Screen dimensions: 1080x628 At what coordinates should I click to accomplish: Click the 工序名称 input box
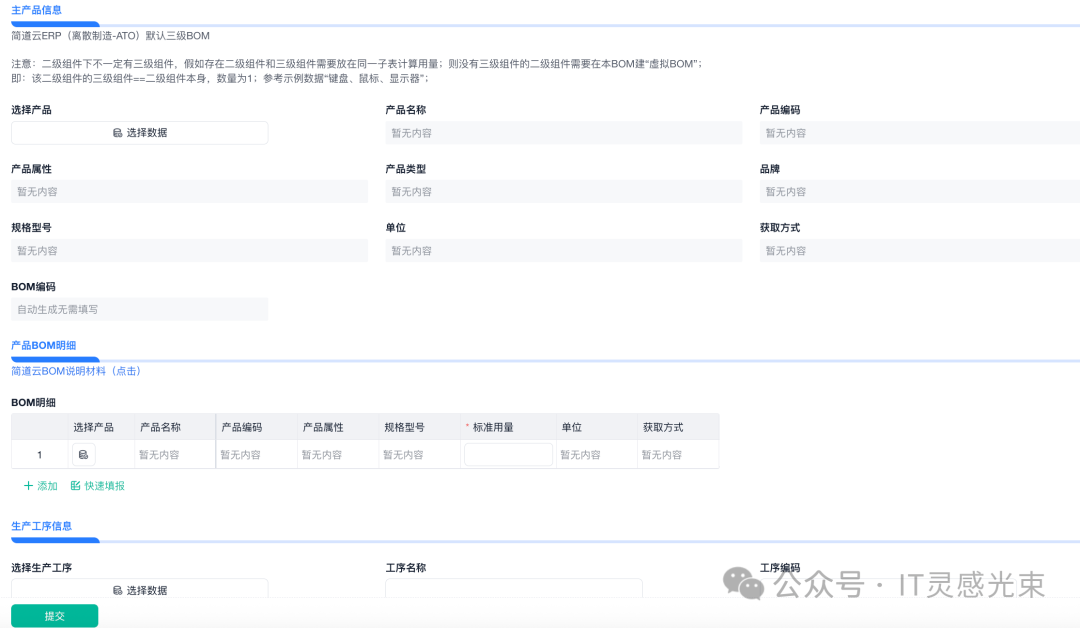(x=513, y=589)
